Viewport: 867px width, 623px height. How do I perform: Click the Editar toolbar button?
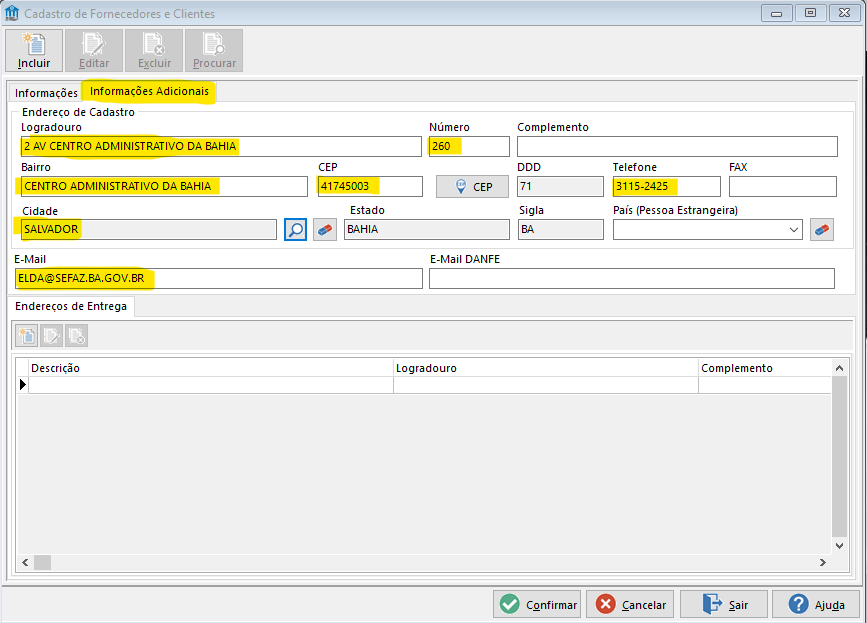click(x=93, y=50)
